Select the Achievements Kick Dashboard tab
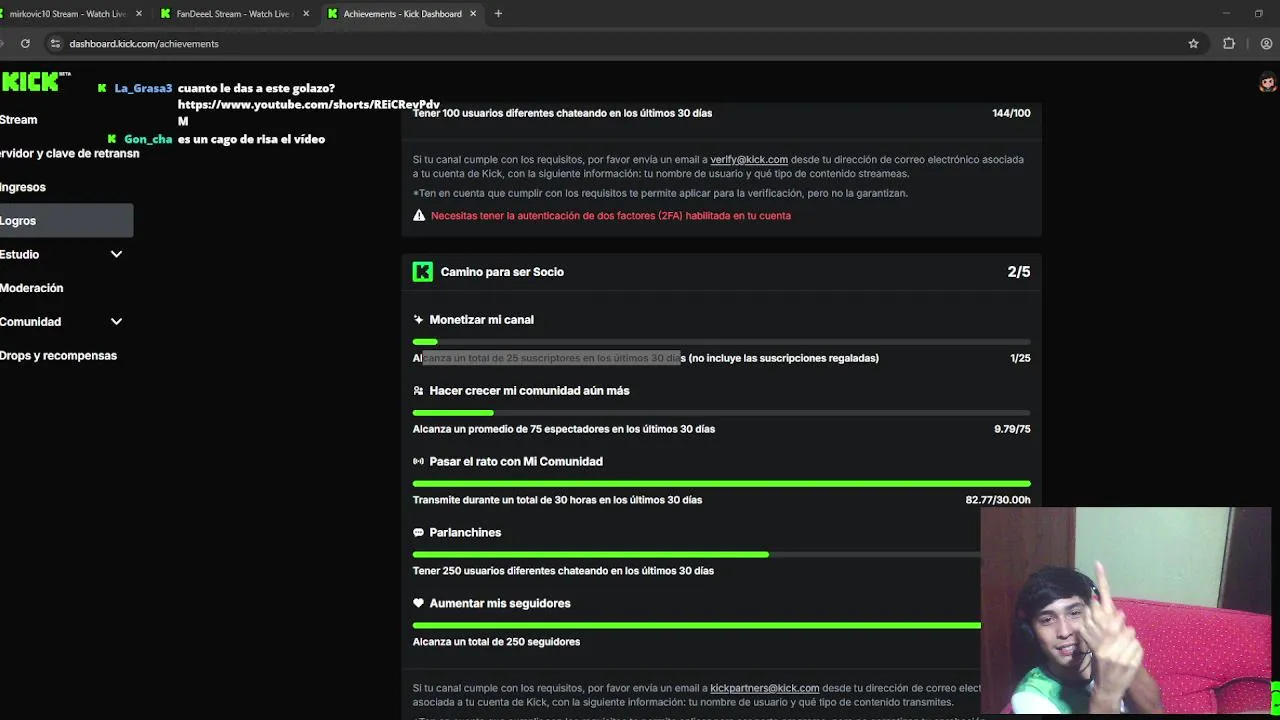 coord(402,14)
